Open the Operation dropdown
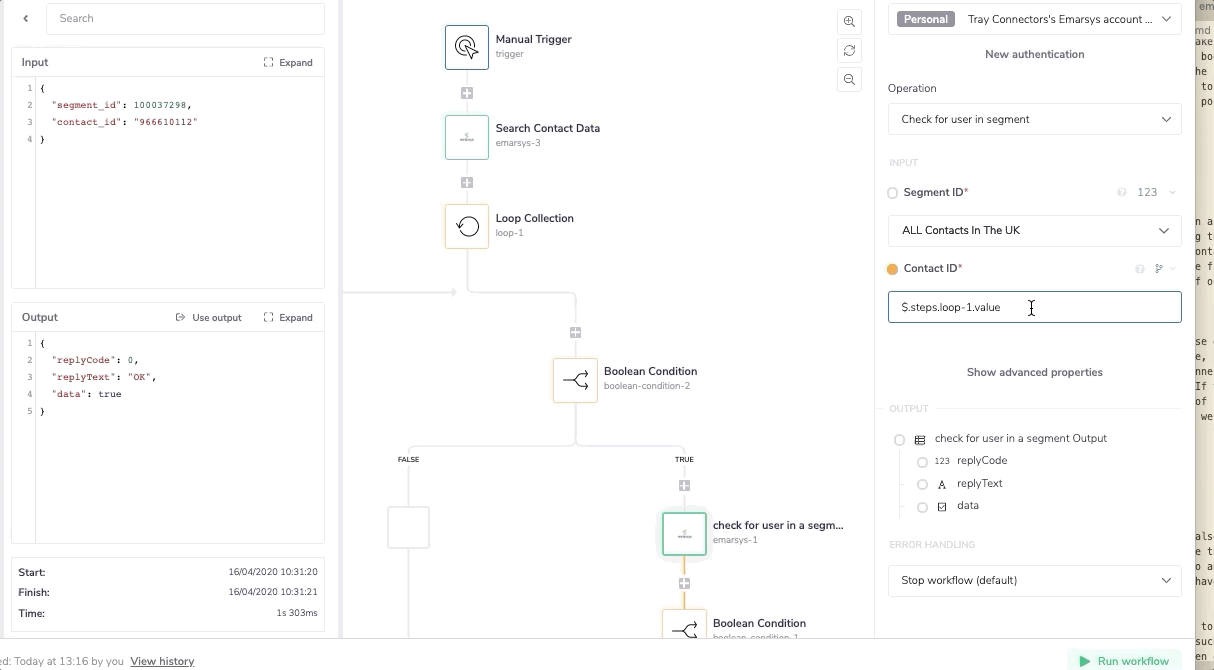1214x670 pixels. (1034, 119)
